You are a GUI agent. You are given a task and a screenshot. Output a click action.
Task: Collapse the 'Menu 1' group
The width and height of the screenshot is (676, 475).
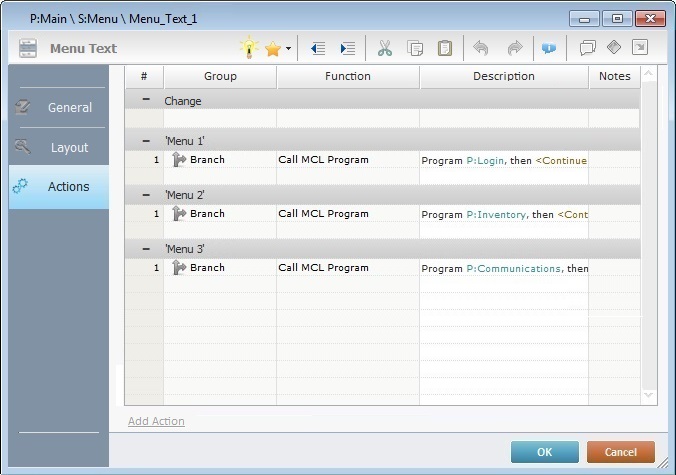point(146,141)
